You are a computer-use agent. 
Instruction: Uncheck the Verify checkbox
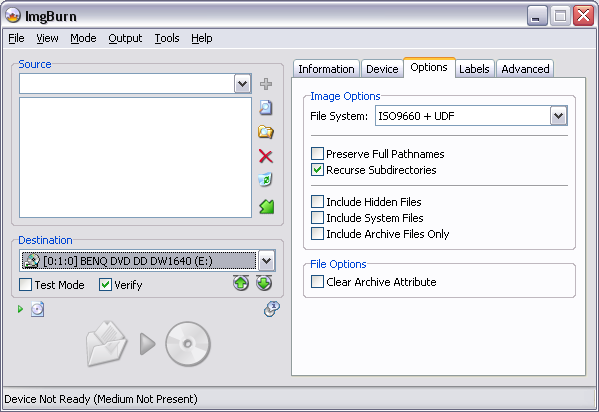[x=105, y=285]
